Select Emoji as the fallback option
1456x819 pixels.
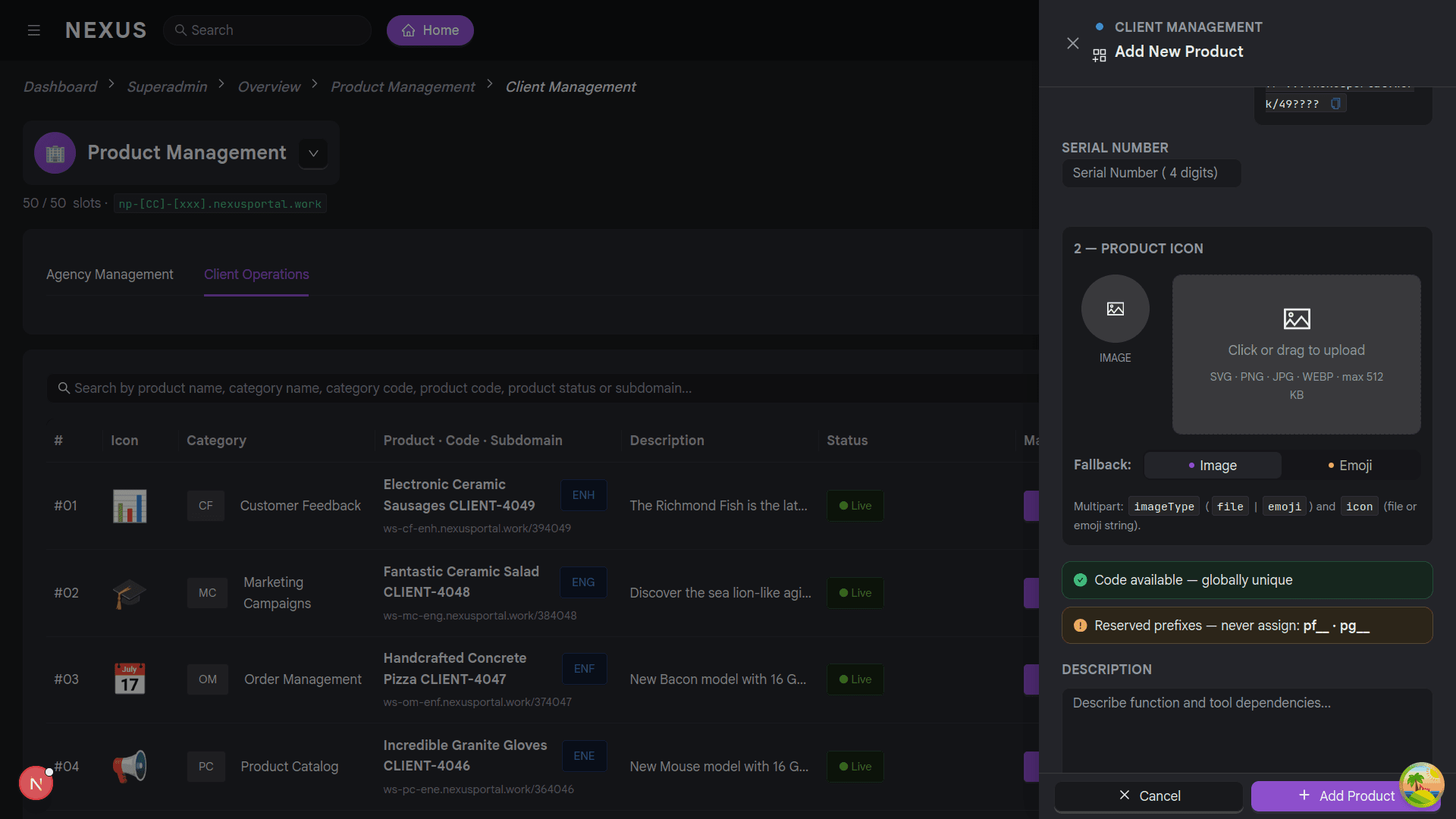[1350, 466]
